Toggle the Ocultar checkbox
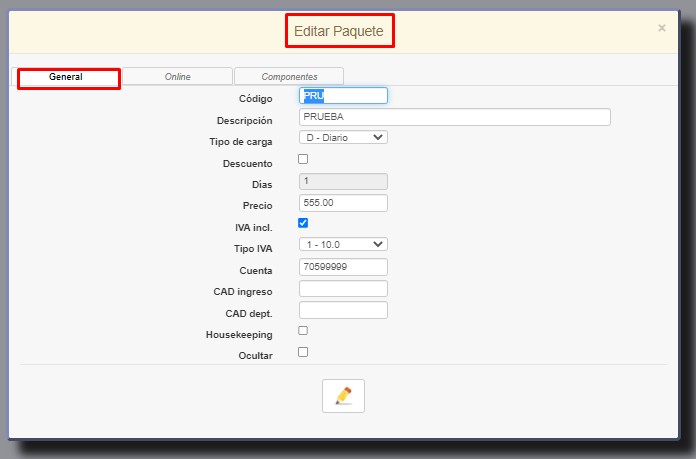 pyautogui.click(x=303, y=352)
